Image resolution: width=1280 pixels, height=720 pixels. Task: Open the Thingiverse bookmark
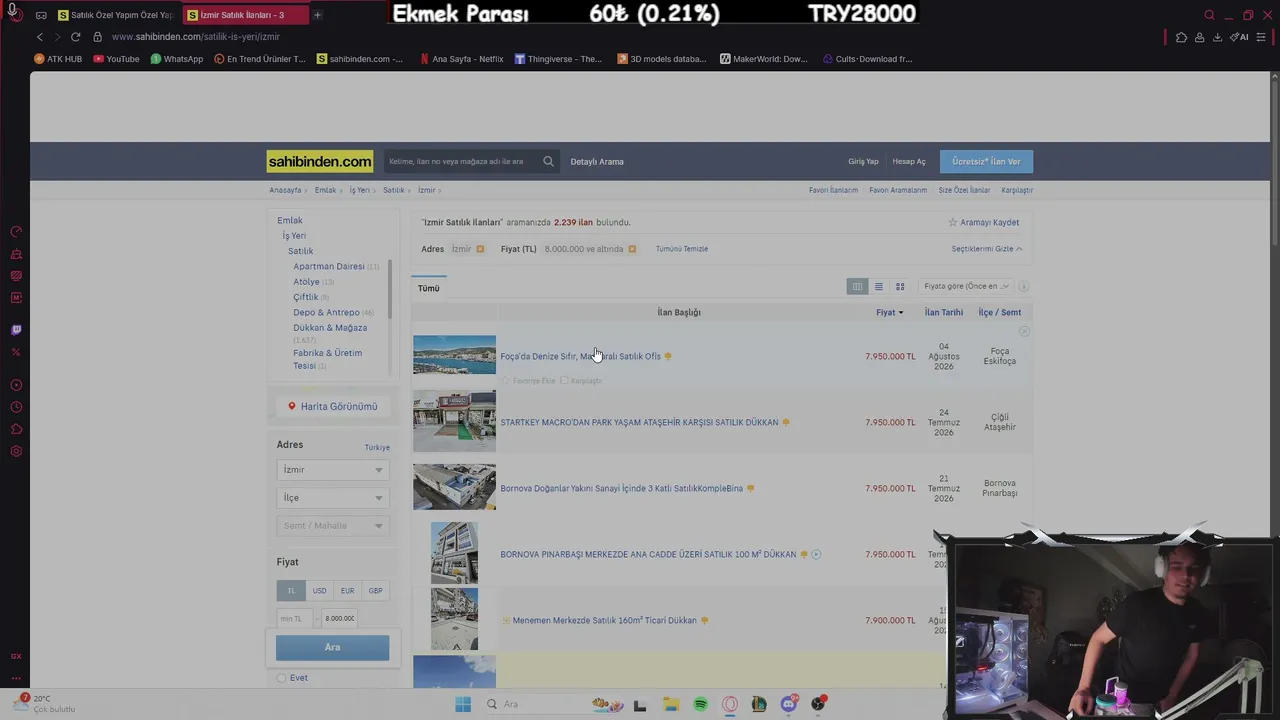(x=558, y=59)
